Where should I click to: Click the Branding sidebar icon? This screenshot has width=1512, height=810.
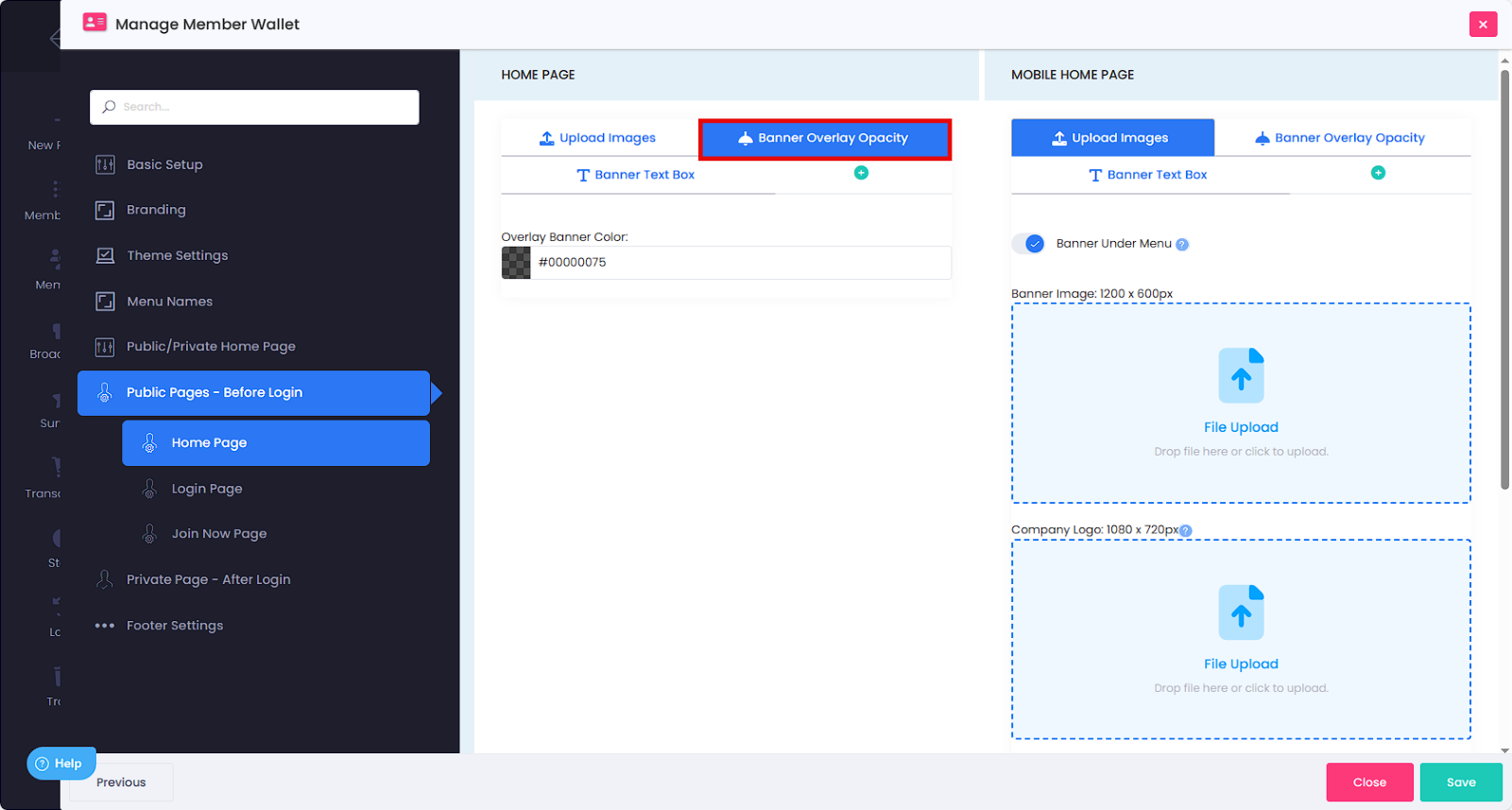tap(105, 210)
